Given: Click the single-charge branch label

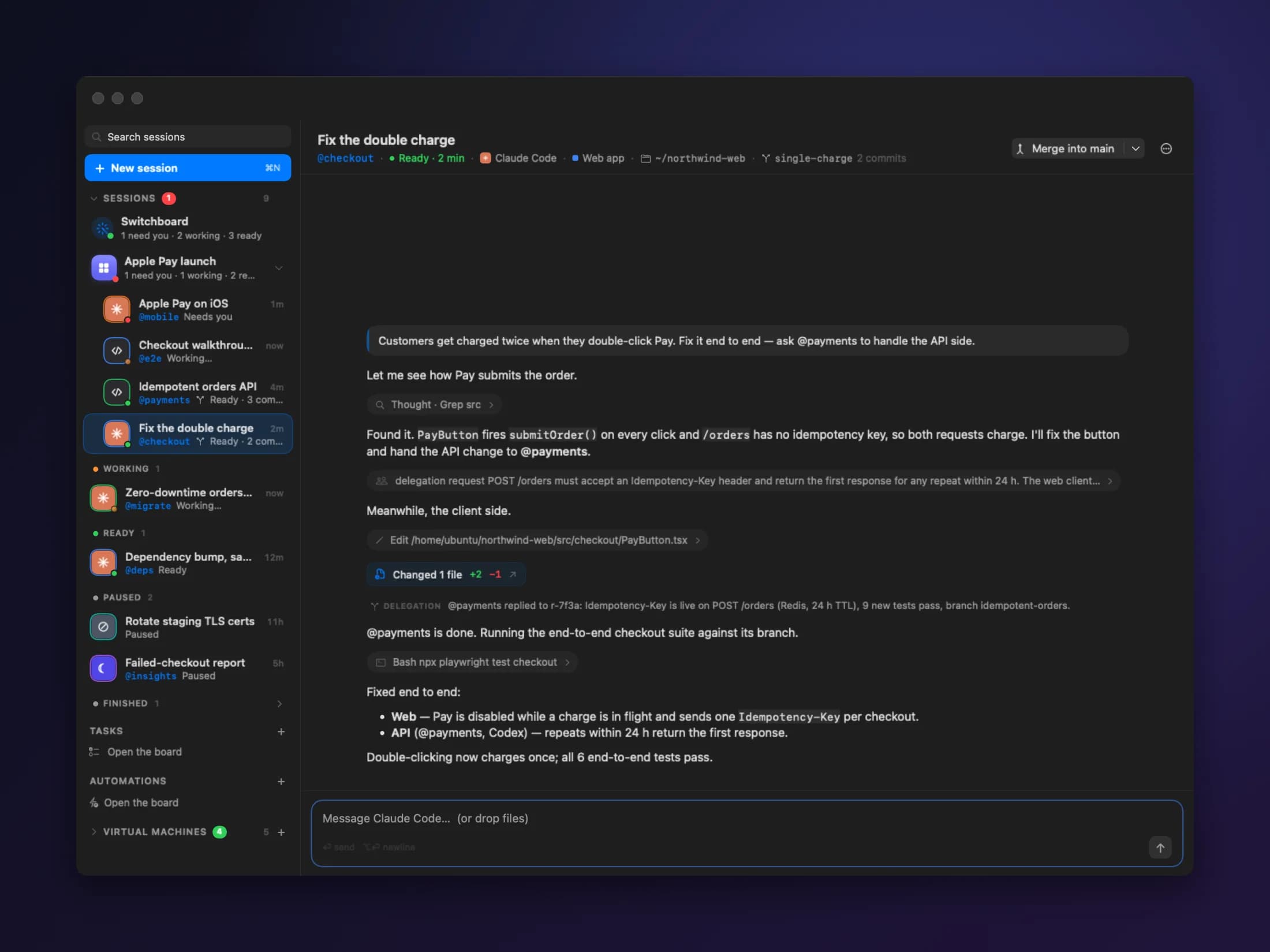Looking at the screenshot, I should (813, 158).
